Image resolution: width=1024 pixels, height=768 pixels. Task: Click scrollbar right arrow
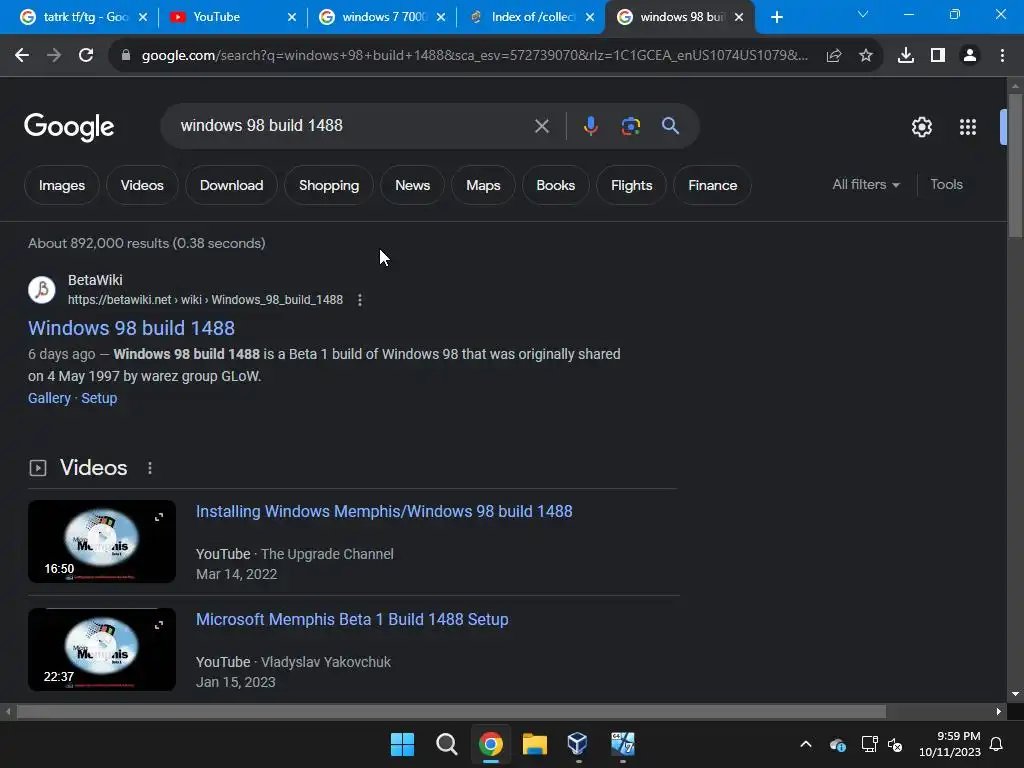click(999, 711)
